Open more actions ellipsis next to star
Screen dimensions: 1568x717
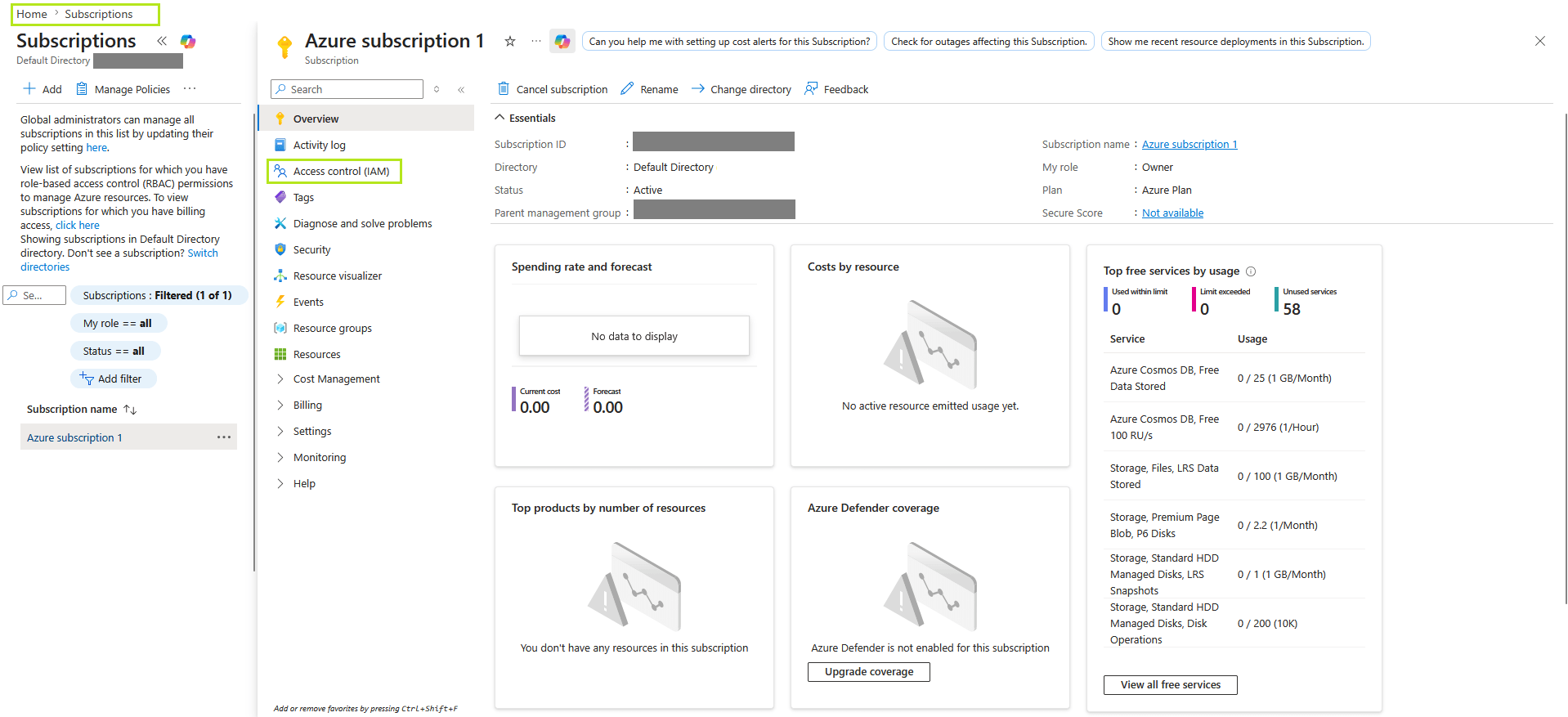tap(535, 41)
